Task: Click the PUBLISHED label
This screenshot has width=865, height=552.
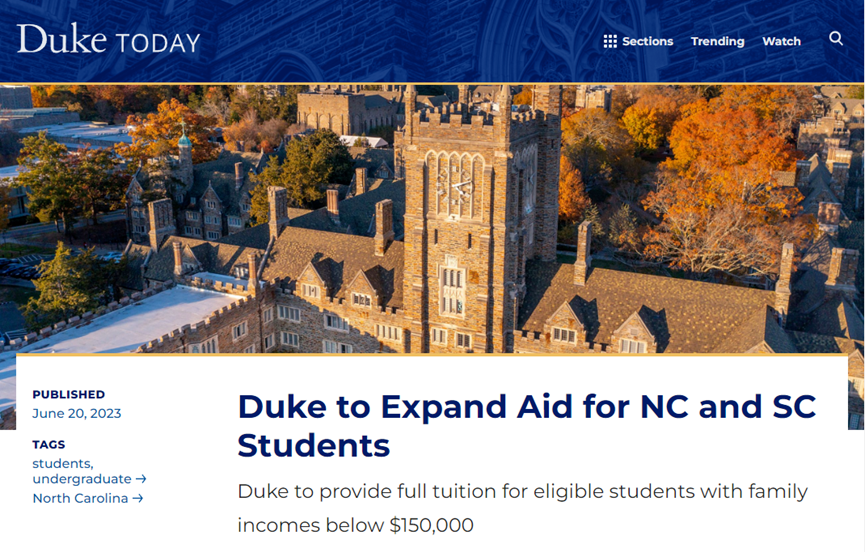Action: [68, 394]
